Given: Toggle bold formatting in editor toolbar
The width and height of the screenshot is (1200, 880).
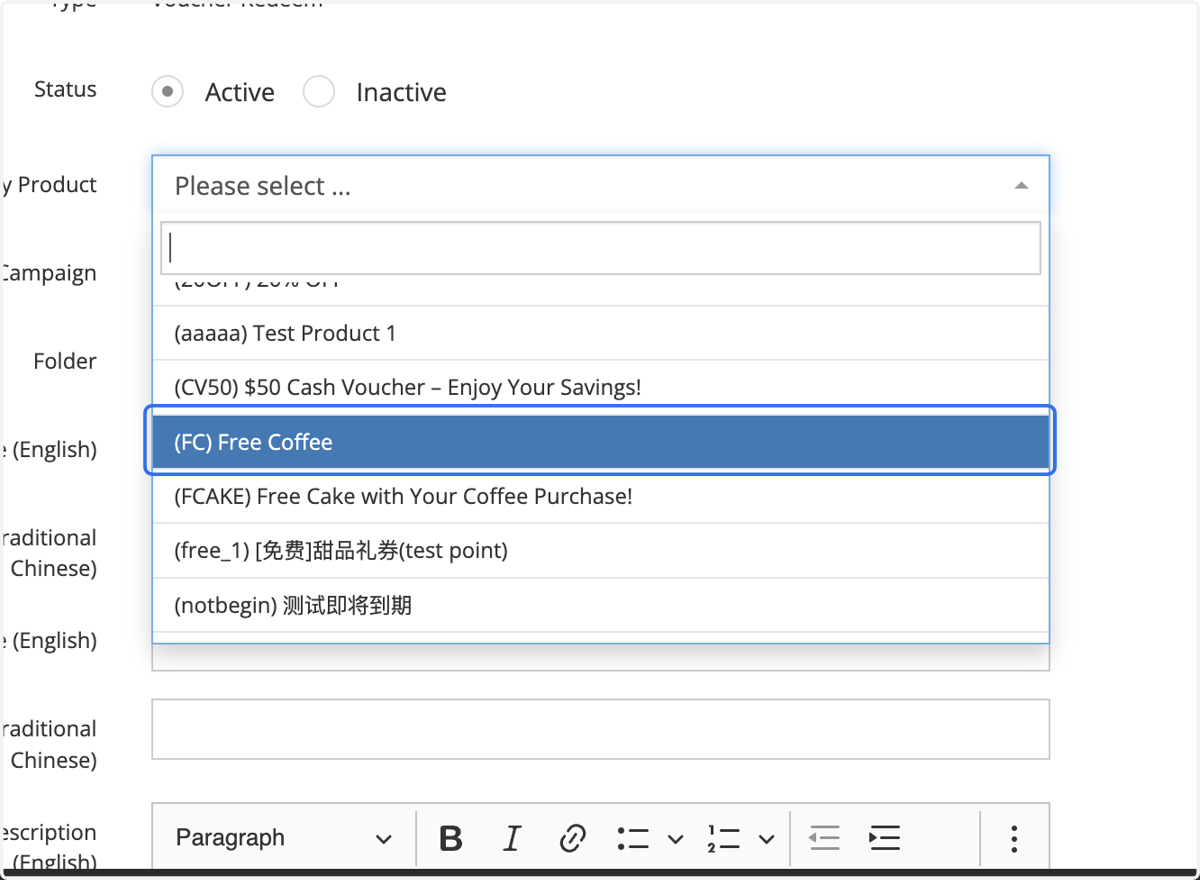Looking at the screenshot, I should click(451, 838).
